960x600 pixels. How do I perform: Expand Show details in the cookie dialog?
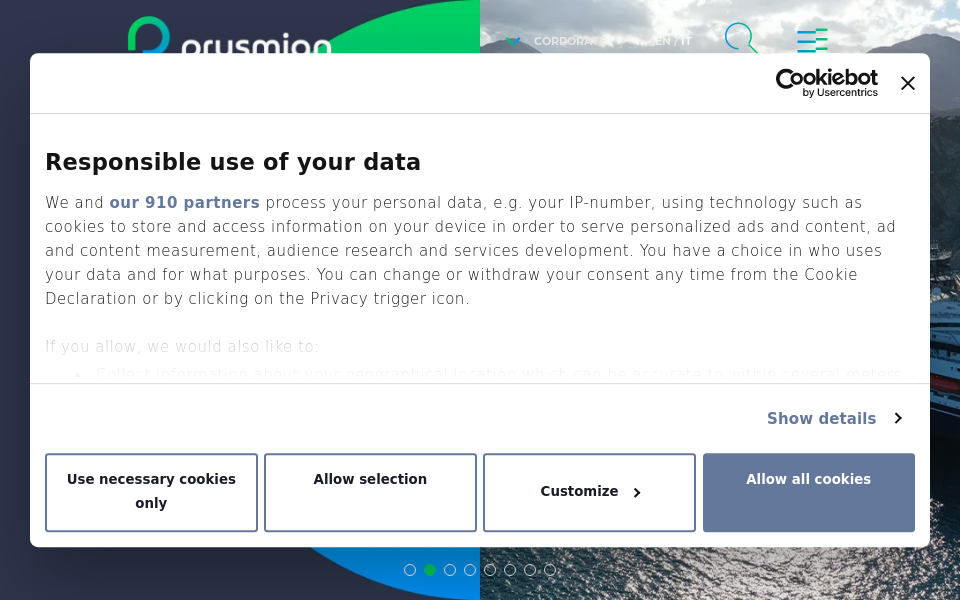point(834,418)
